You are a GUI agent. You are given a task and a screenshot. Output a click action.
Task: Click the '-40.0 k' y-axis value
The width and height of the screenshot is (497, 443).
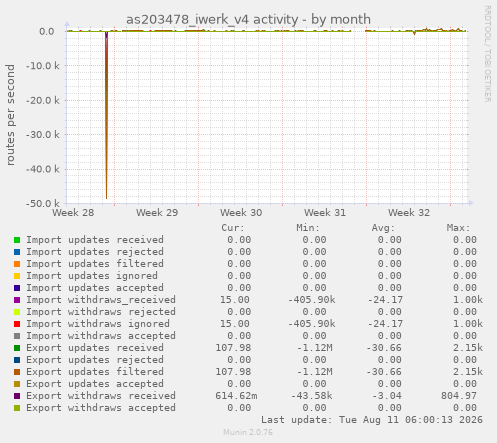43,169
